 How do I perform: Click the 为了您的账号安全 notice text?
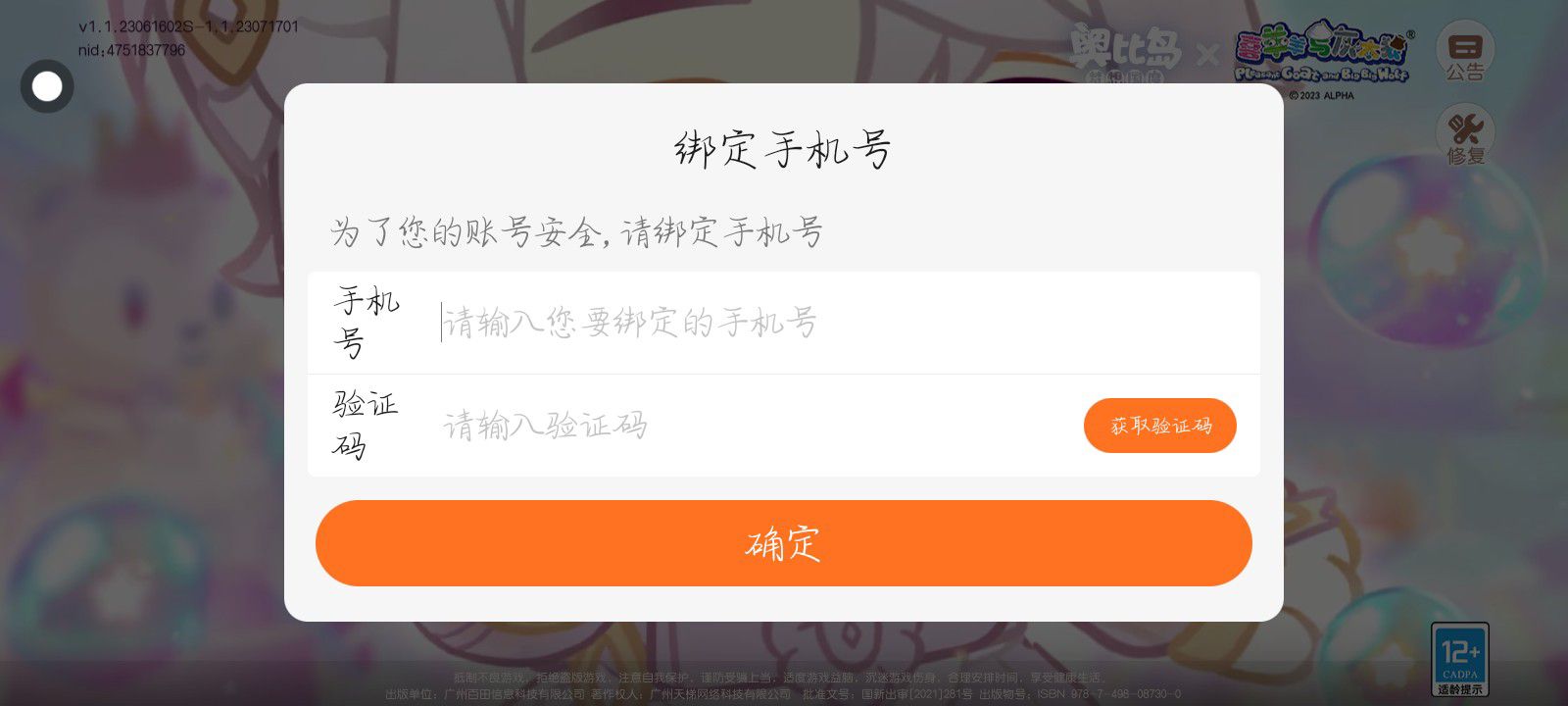tap(577, 232)
